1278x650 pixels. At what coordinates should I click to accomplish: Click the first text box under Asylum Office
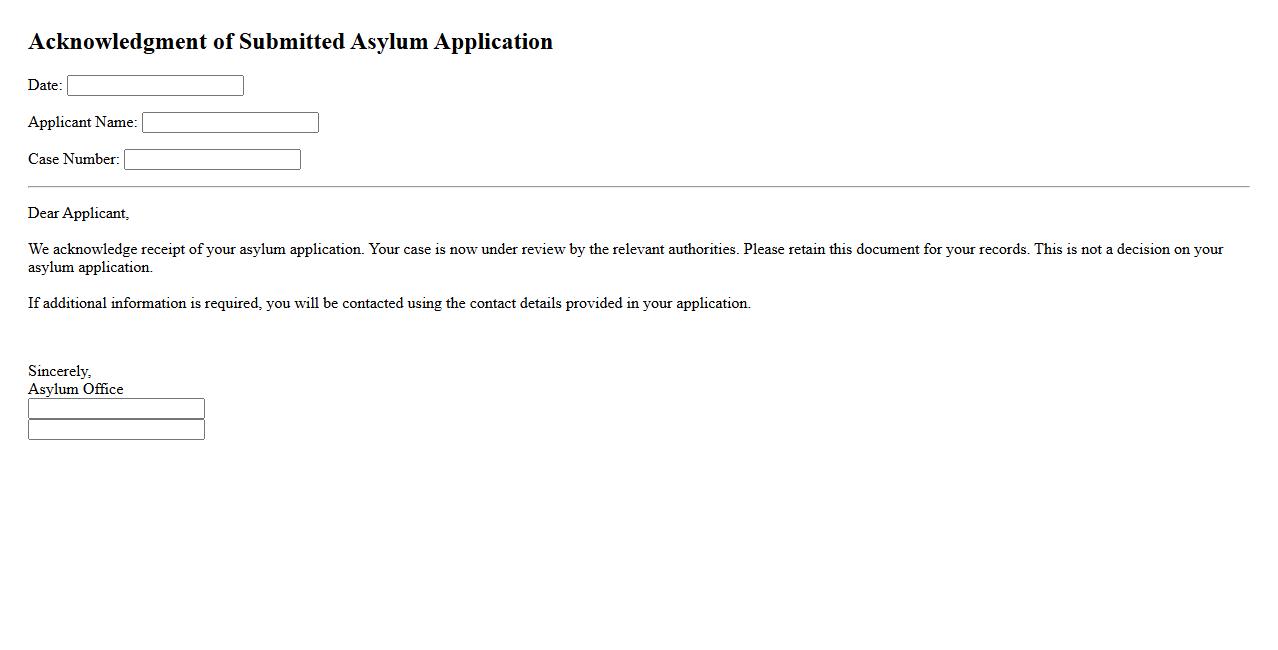pyautogui.click(x=116, y=408)
